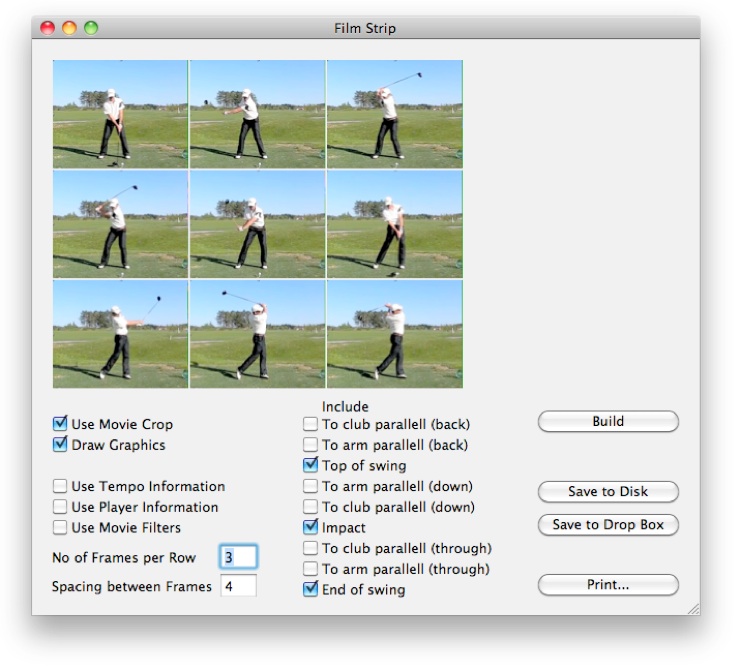Zoom the Film Strip window with green button
The image size is (741, 670).
91,28
